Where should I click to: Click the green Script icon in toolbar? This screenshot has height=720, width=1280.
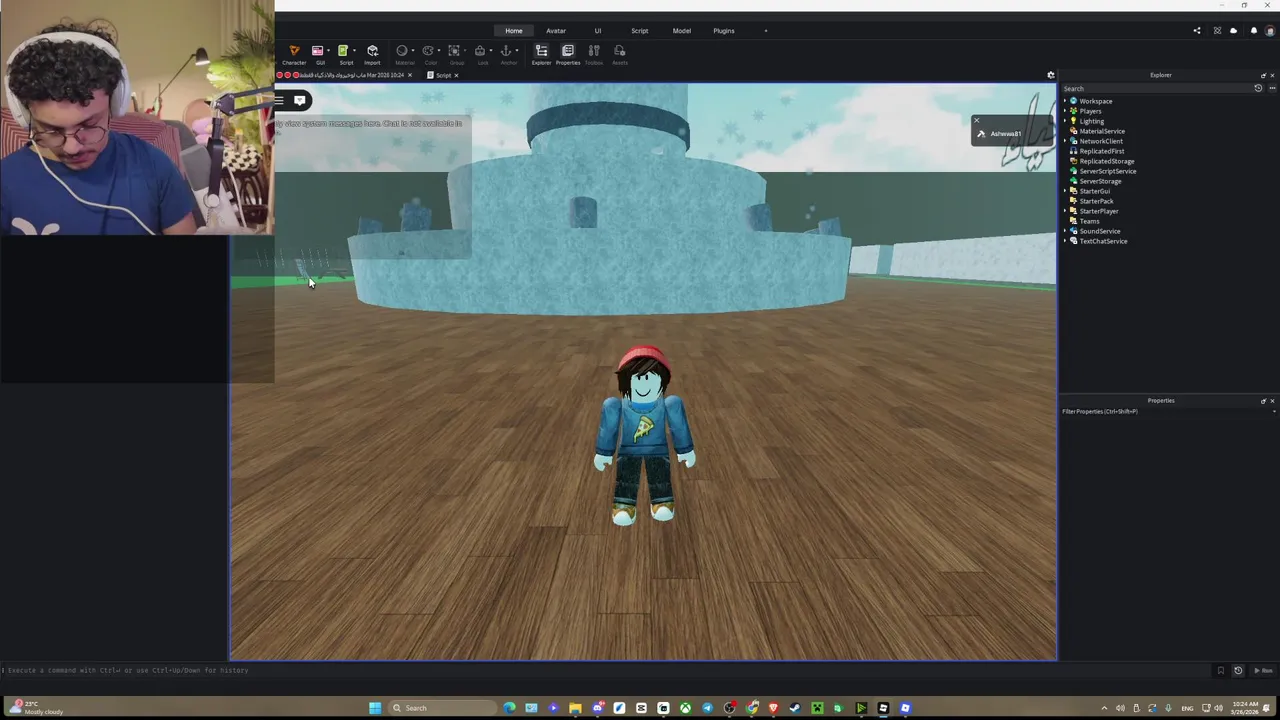(x=343, y=51)
